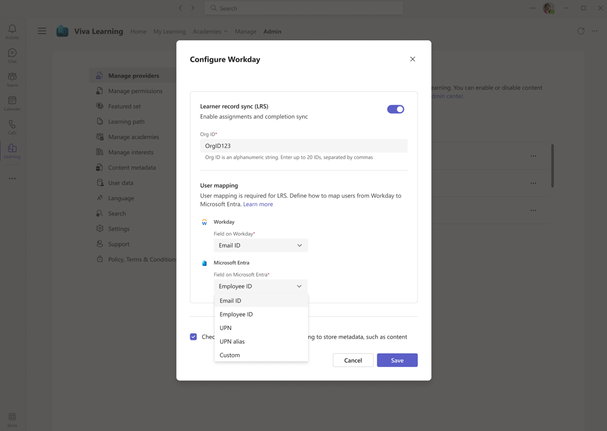Open the Teams icon in left rail
607x431 pixels.
pos(12,79)
